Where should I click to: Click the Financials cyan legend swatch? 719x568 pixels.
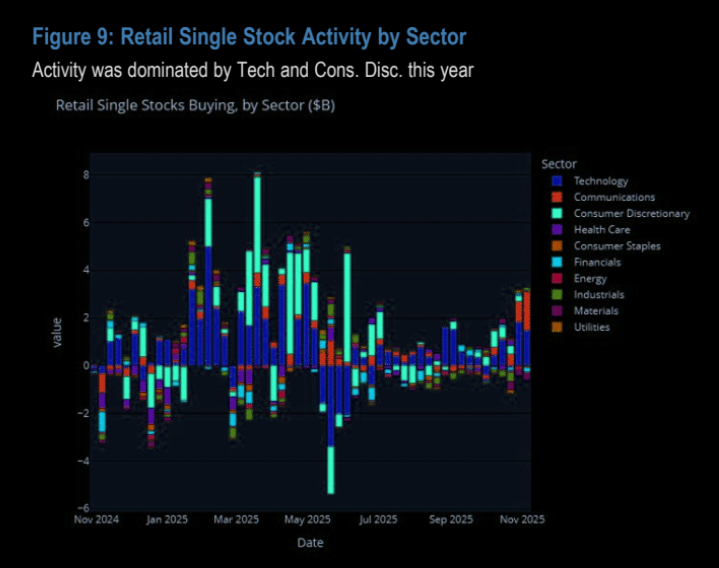(556, 262)
